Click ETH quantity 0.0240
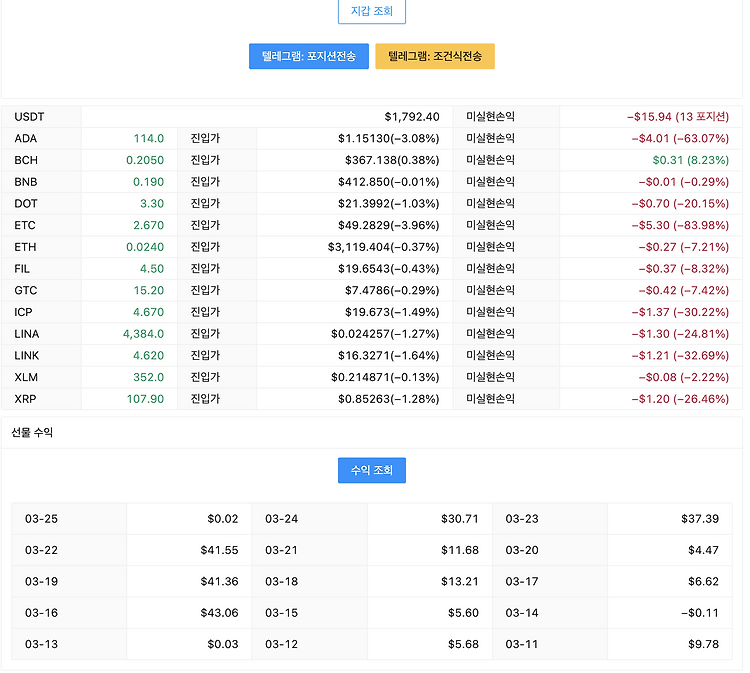Viewport: 750px width, 673px height. click(x=145, y=247)
